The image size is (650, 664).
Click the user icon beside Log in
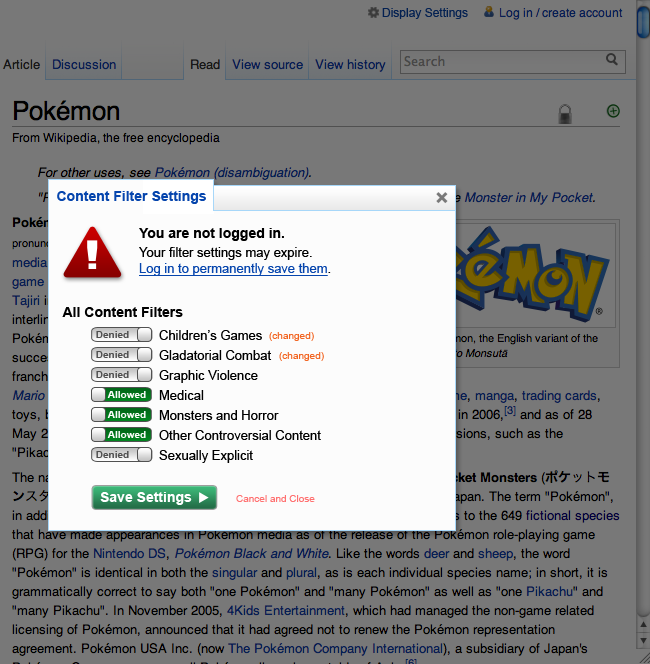[489, 11]
